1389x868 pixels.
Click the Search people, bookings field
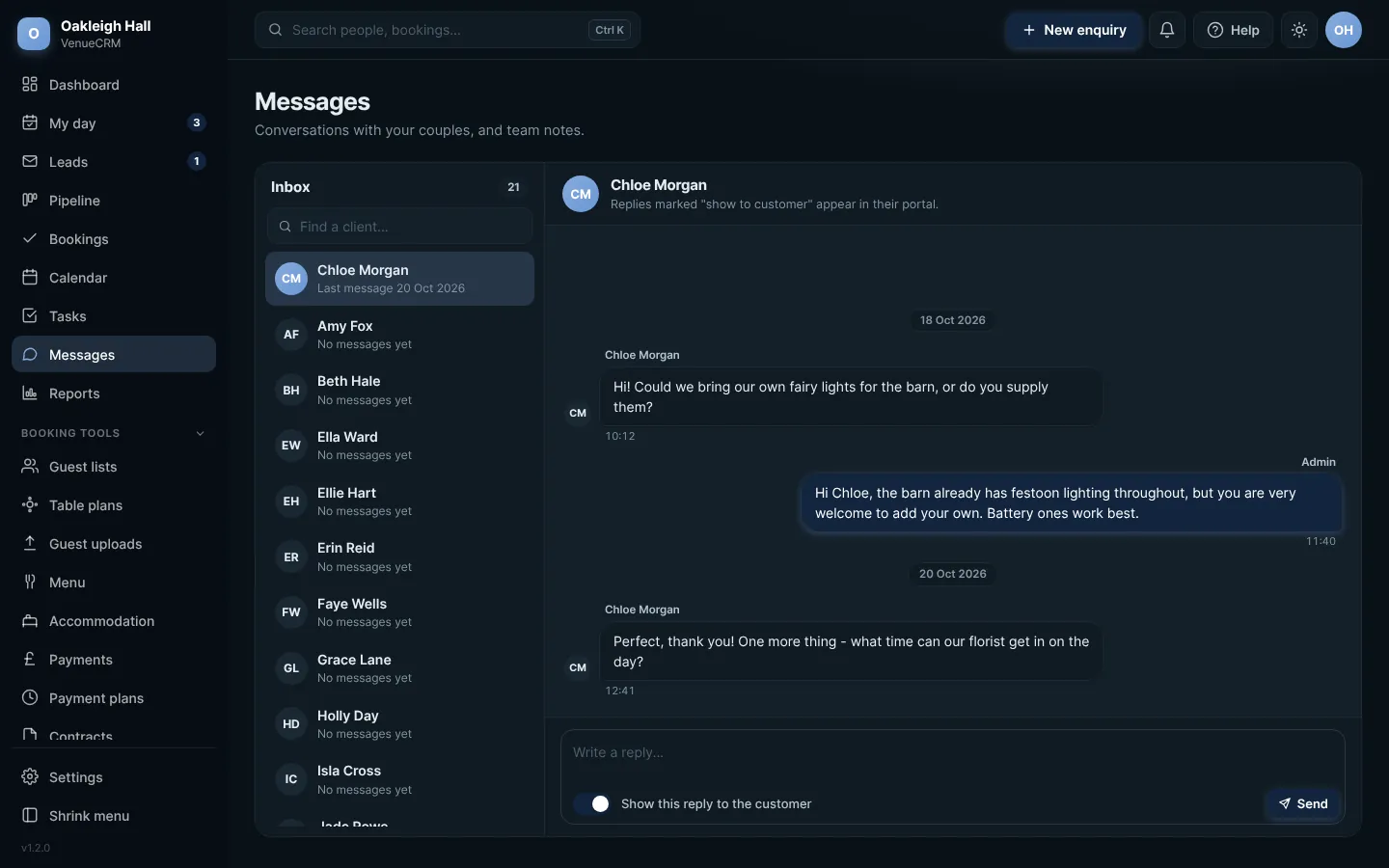[448, 30]
